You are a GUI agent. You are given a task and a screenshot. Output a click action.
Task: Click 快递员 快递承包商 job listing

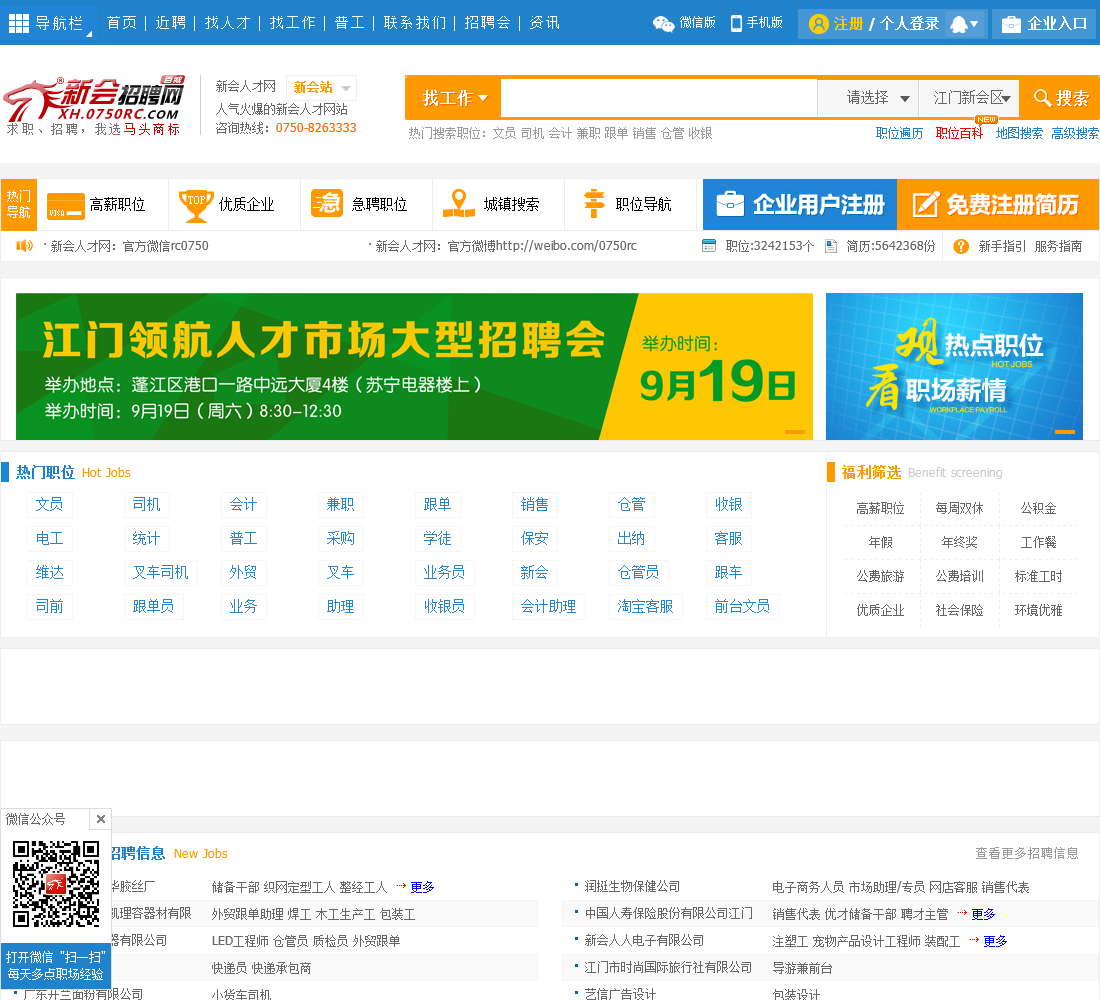[x=261, y=968]
